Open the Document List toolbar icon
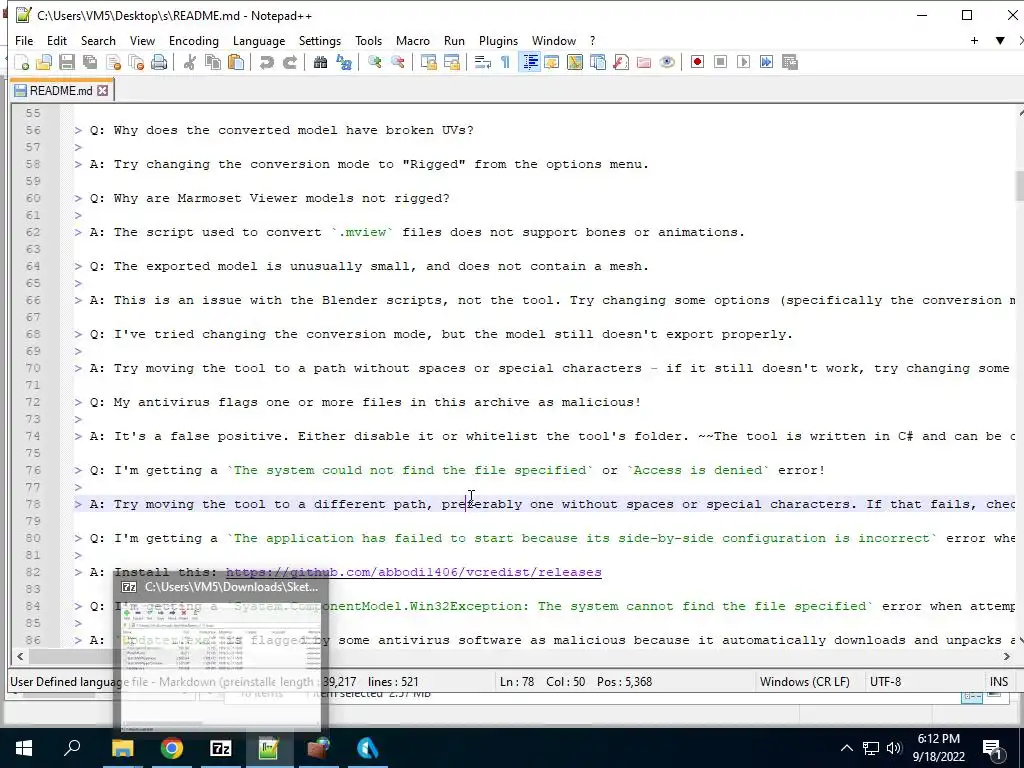1024x768 pixels. [x=598, y=62]
